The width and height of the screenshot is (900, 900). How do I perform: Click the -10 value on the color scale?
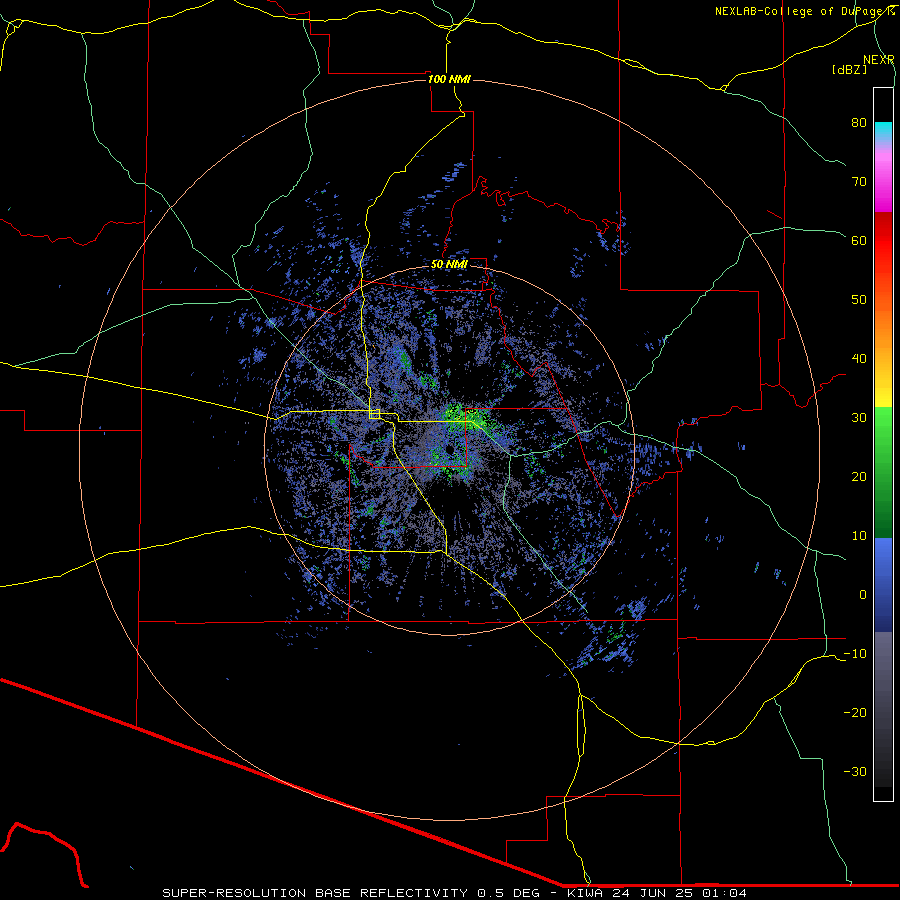[855, 654]
